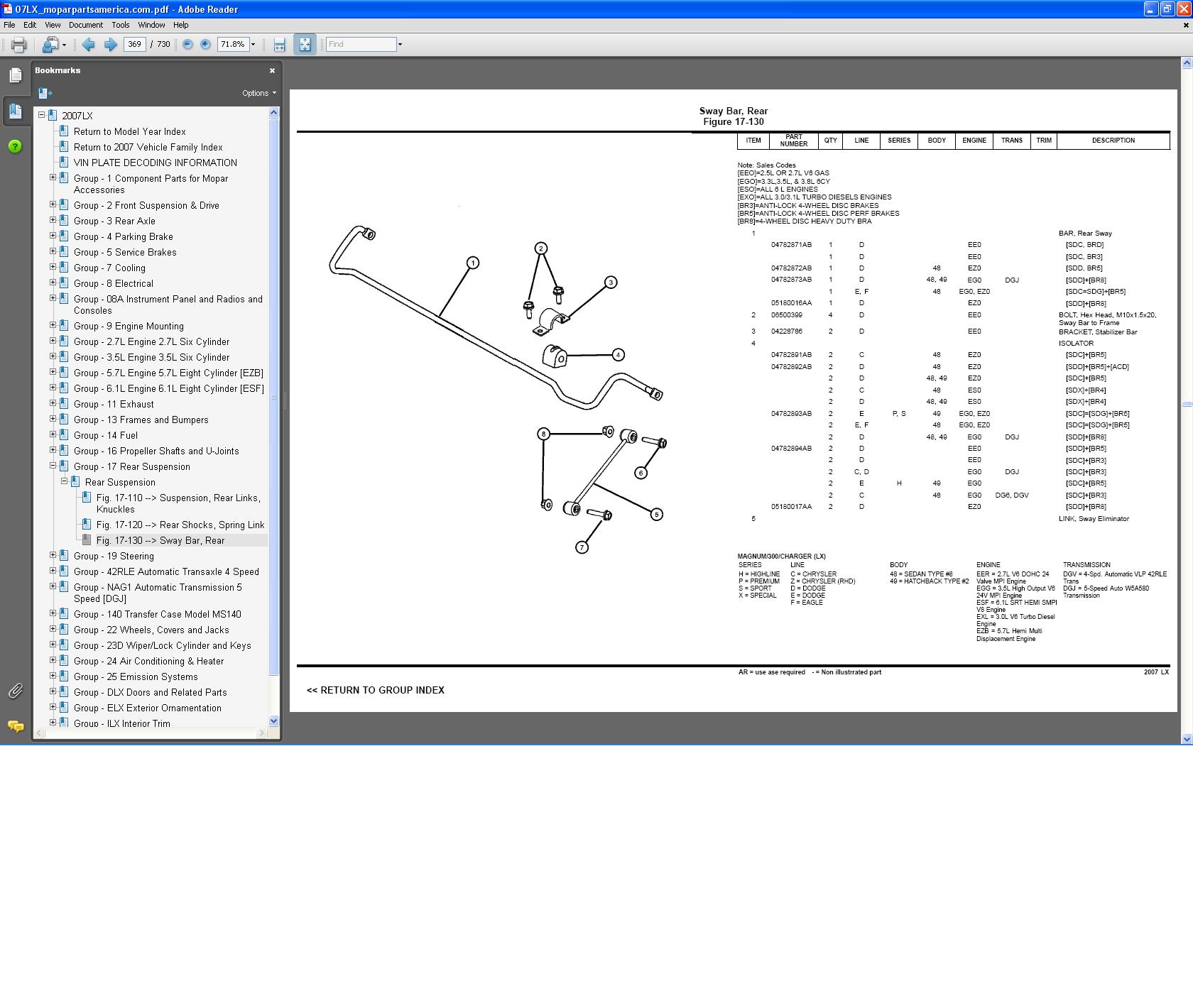Activate the Fit Width icon
This screenshot has width=1193, height=1008.
pos(279,44)
